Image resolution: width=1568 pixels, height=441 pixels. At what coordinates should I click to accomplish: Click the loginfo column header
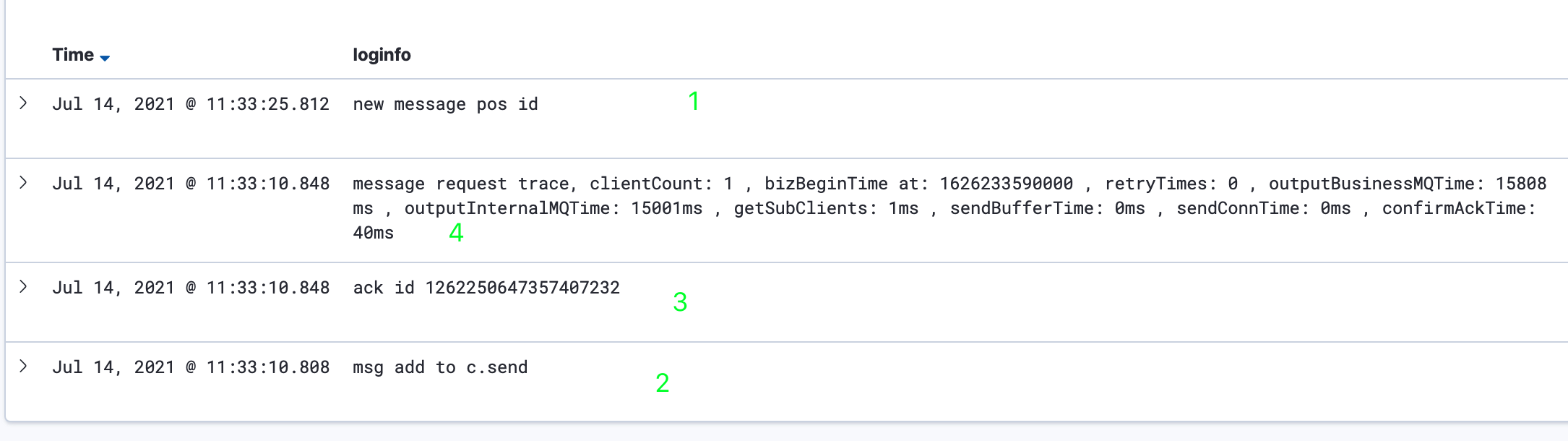tap(382, 55)
